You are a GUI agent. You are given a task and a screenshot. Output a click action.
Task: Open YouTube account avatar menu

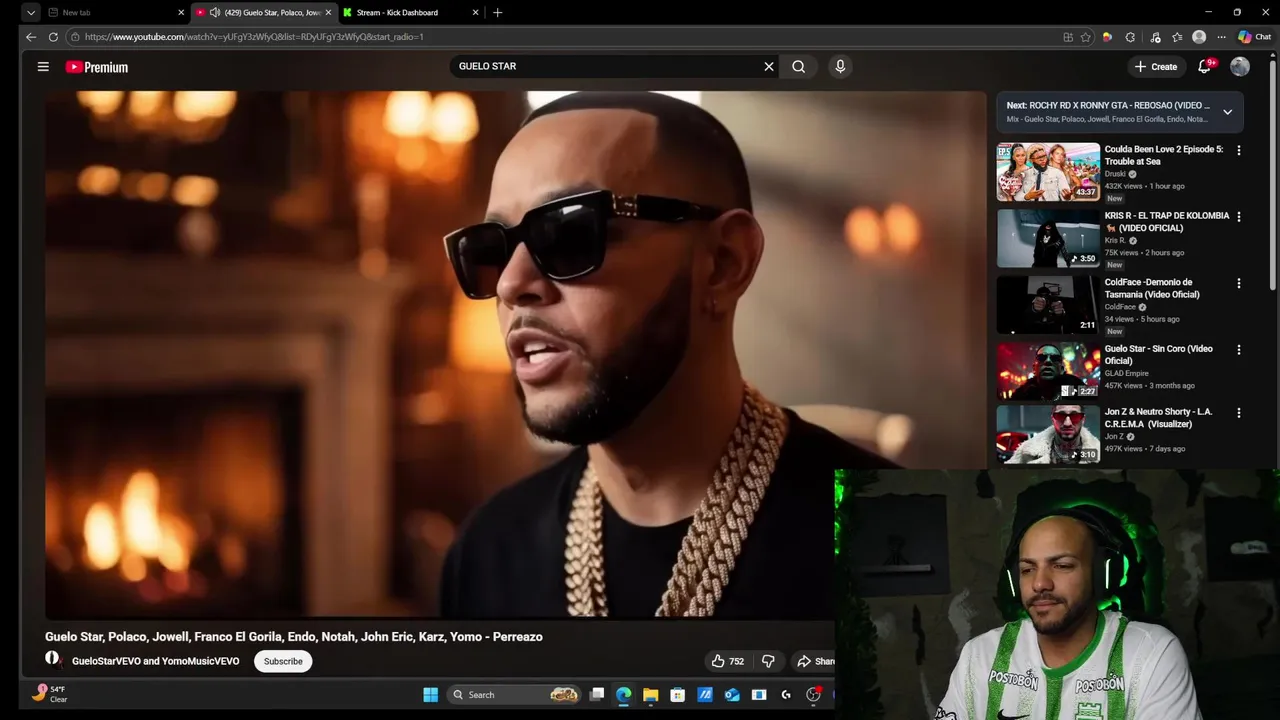[x=1240, y=67]
